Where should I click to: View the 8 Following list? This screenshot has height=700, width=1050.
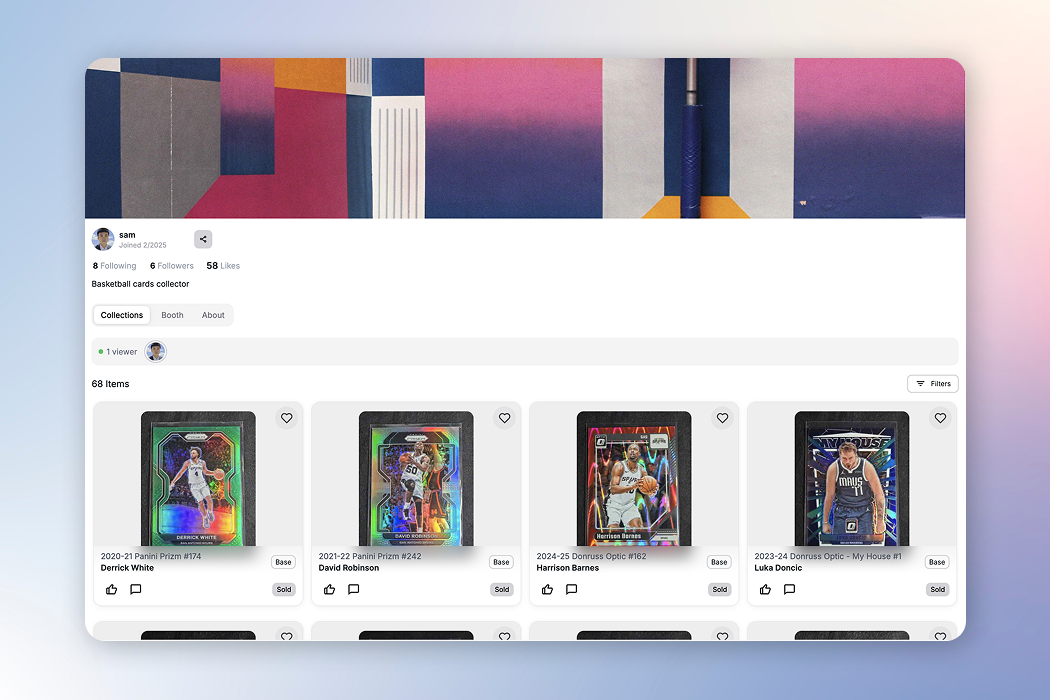click(x=114, y=266)
